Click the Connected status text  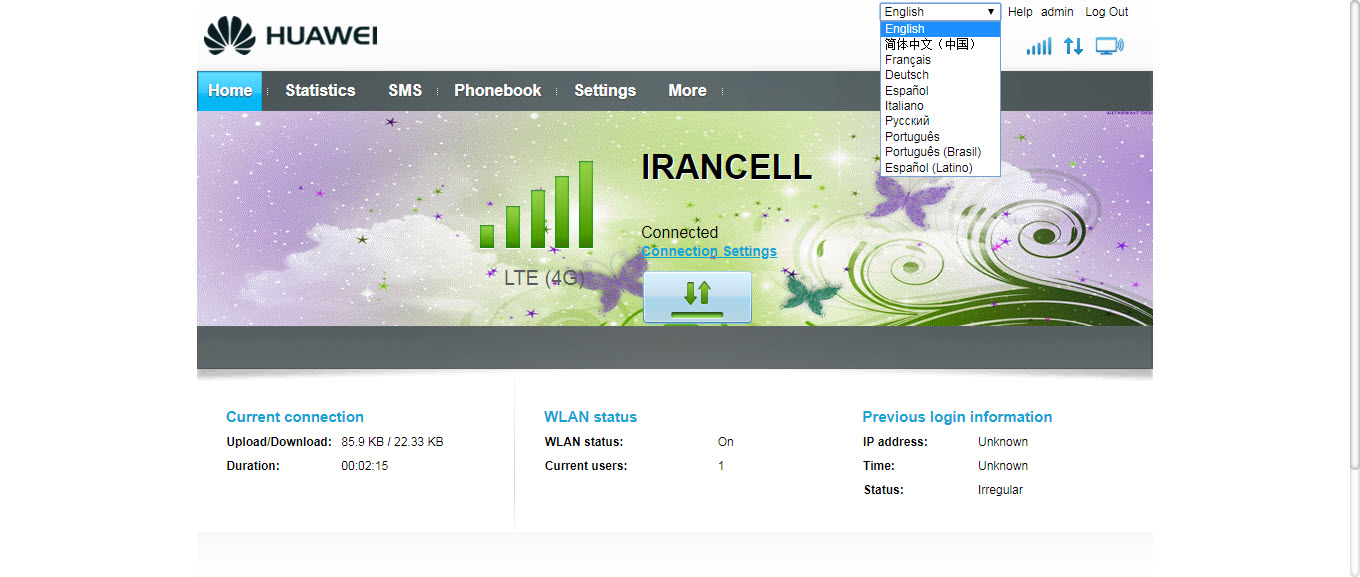coord(680,232)
